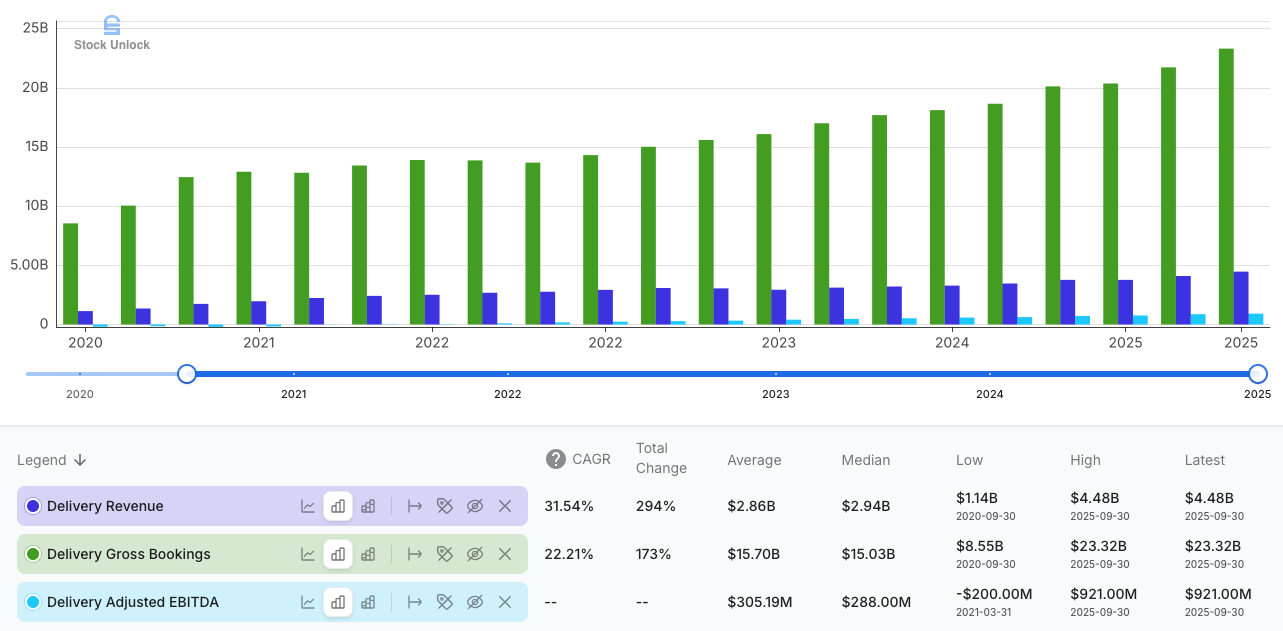The width and height of the screenshot is (1283, 631).
Task: Switch Delivery Revenue to line chart
Action: (308, 506)
